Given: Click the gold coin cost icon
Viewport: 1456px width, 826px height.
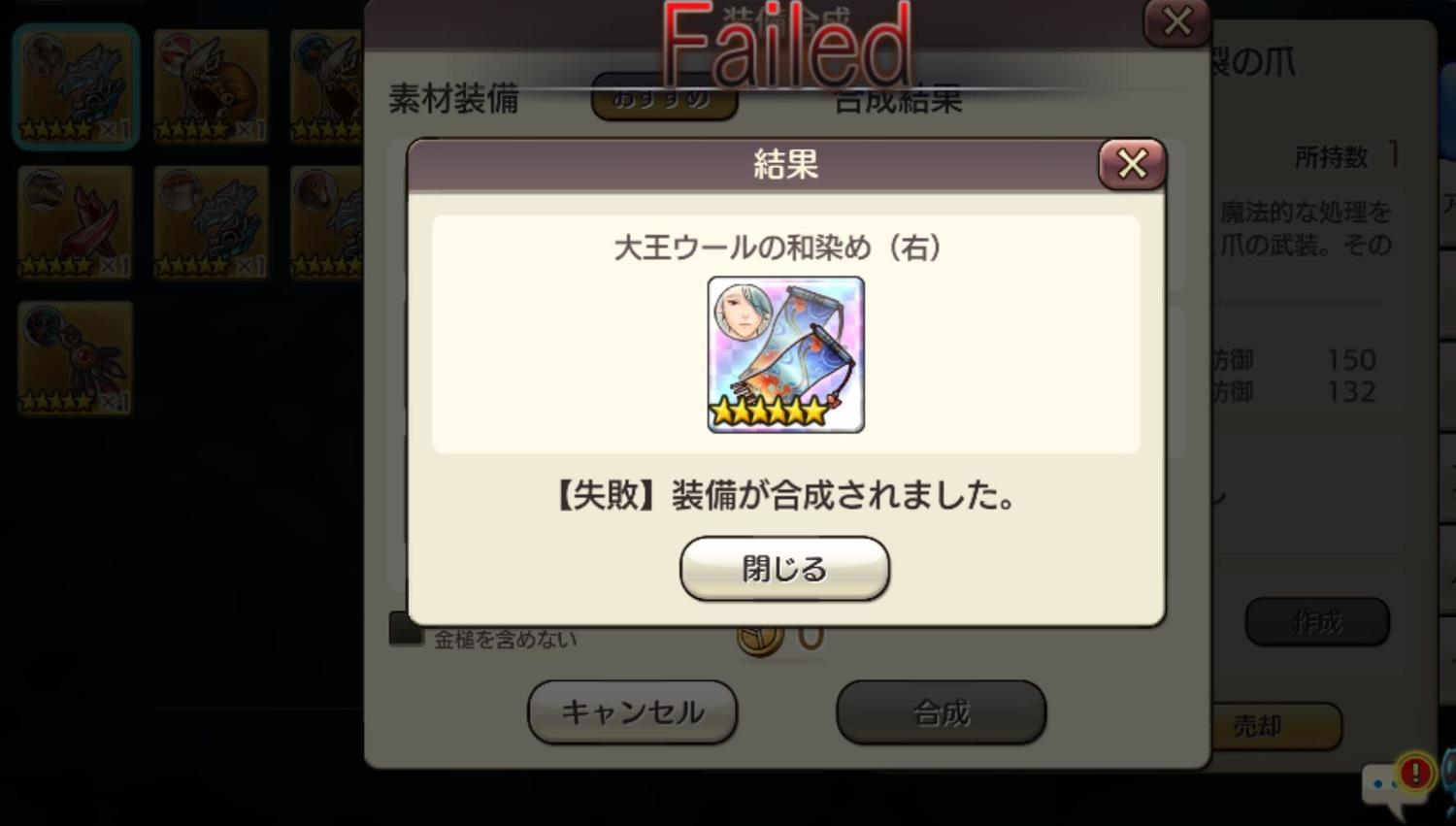Looking at the screenshot, I should (760, 638).
